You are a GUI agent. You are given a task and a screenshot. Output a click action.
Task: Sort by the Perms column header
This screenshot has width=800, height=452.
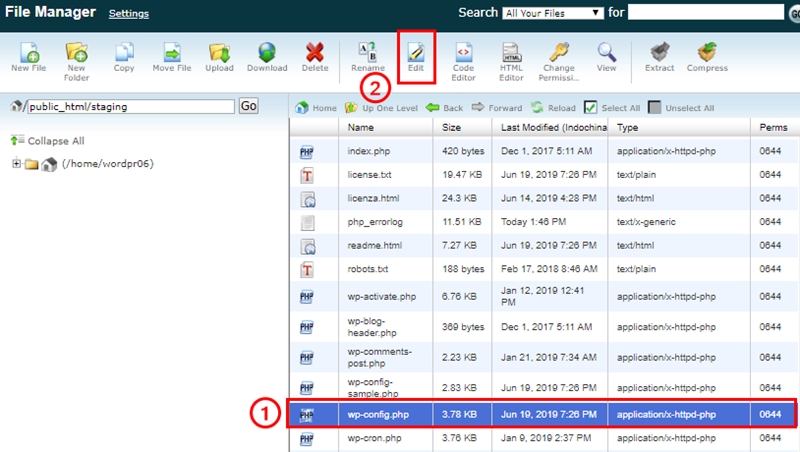coord(773,128)
